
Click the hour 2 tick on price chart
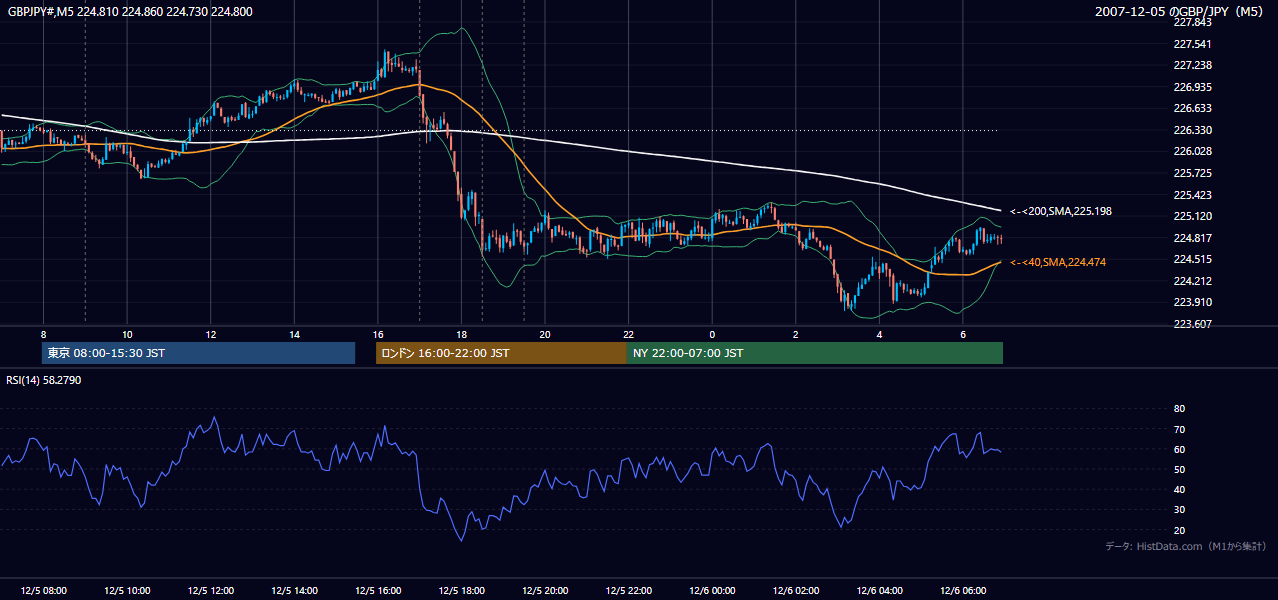(x=796, y=334)
